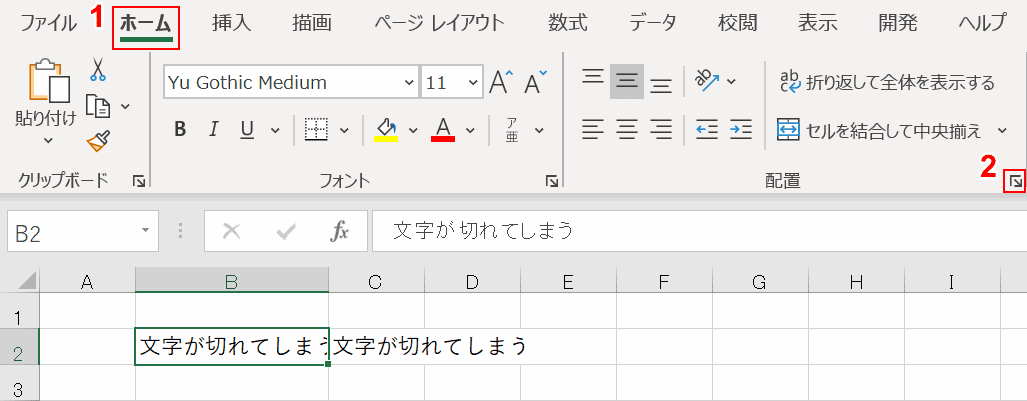
Task: Click セルを結合して中央揃え merge button
Action: 880,130
